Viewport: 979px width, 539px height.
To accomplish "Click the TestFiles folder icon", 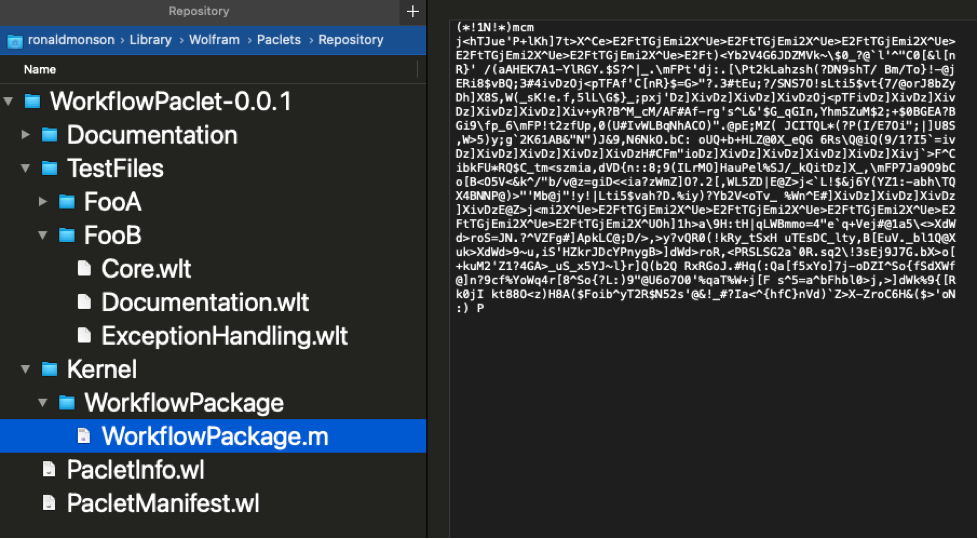I will click(50, 168).
